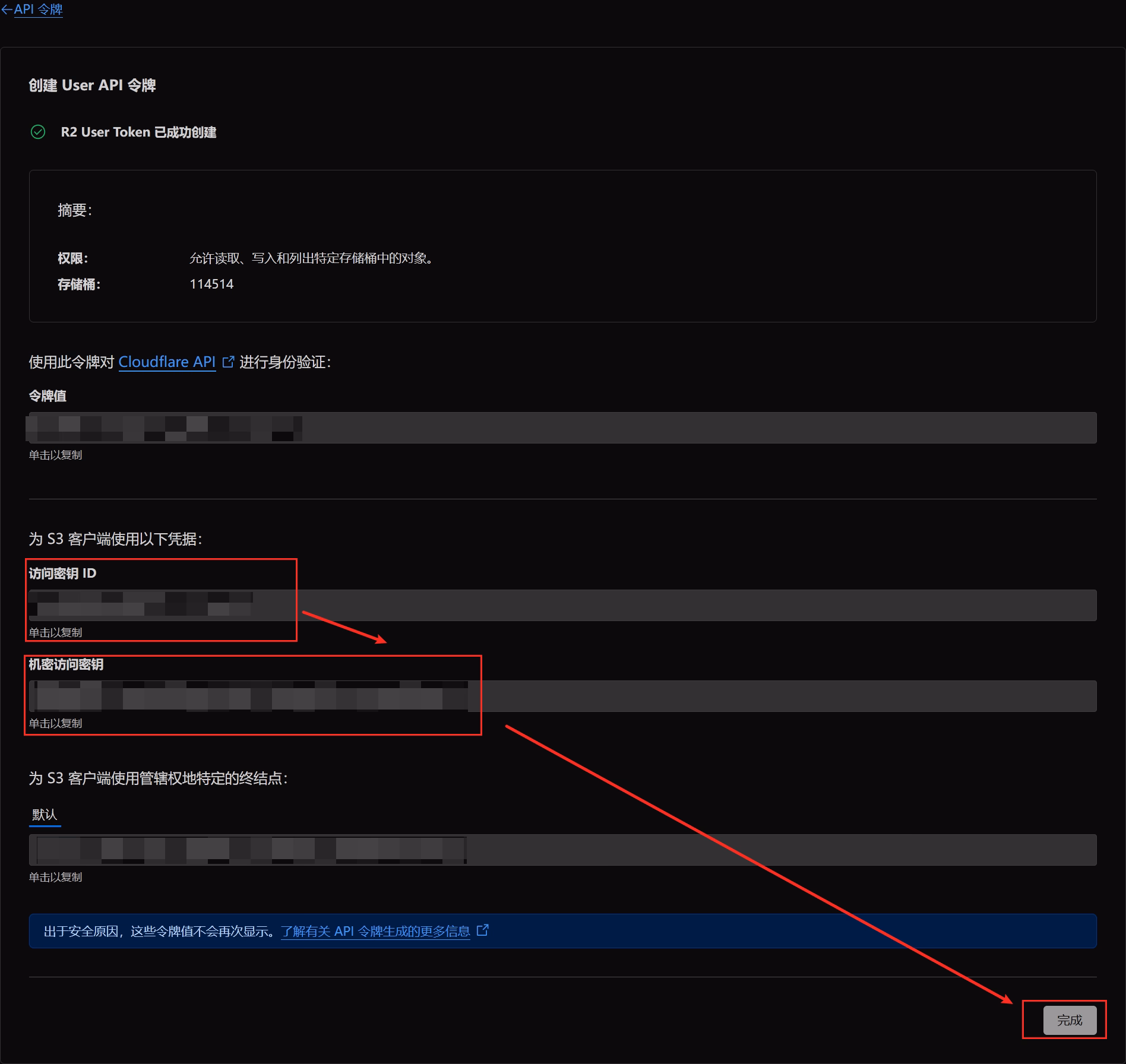The height and width of the screenshot is (1064, 1126).
Task: Open the Cloudflare API link
Action: point(167,362)
